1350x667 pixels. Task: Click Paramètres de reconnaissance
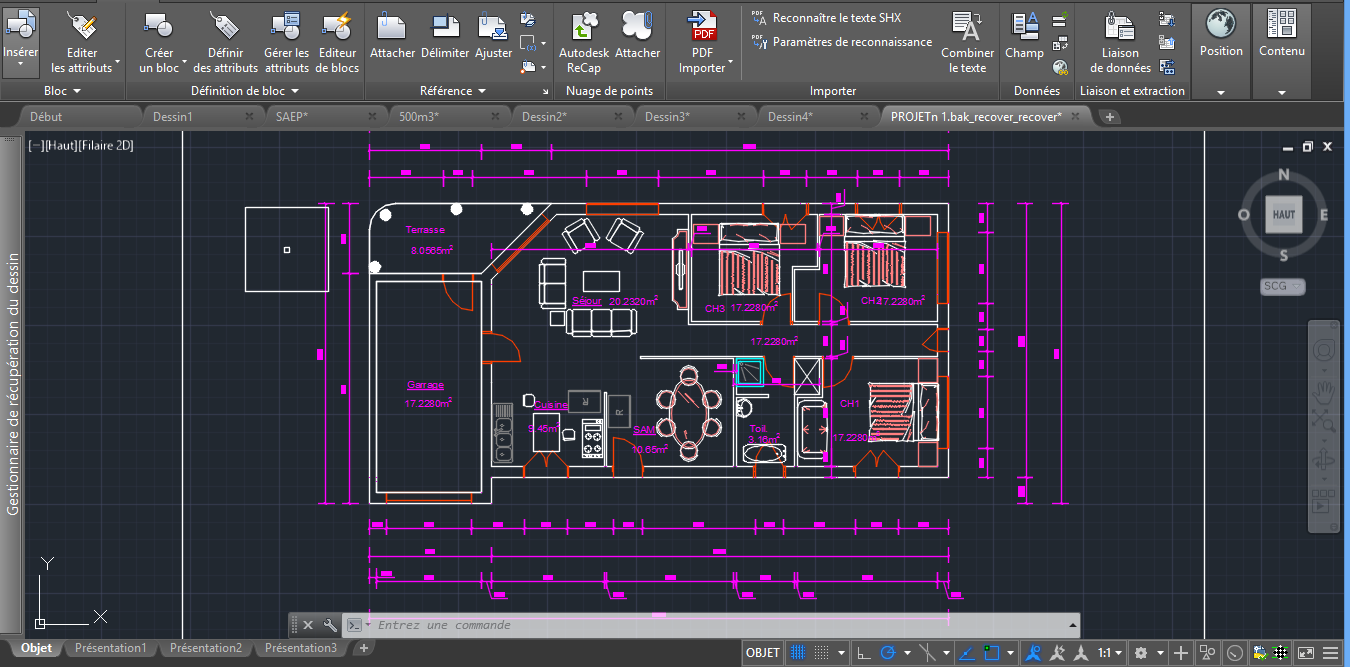coord(841,42)
